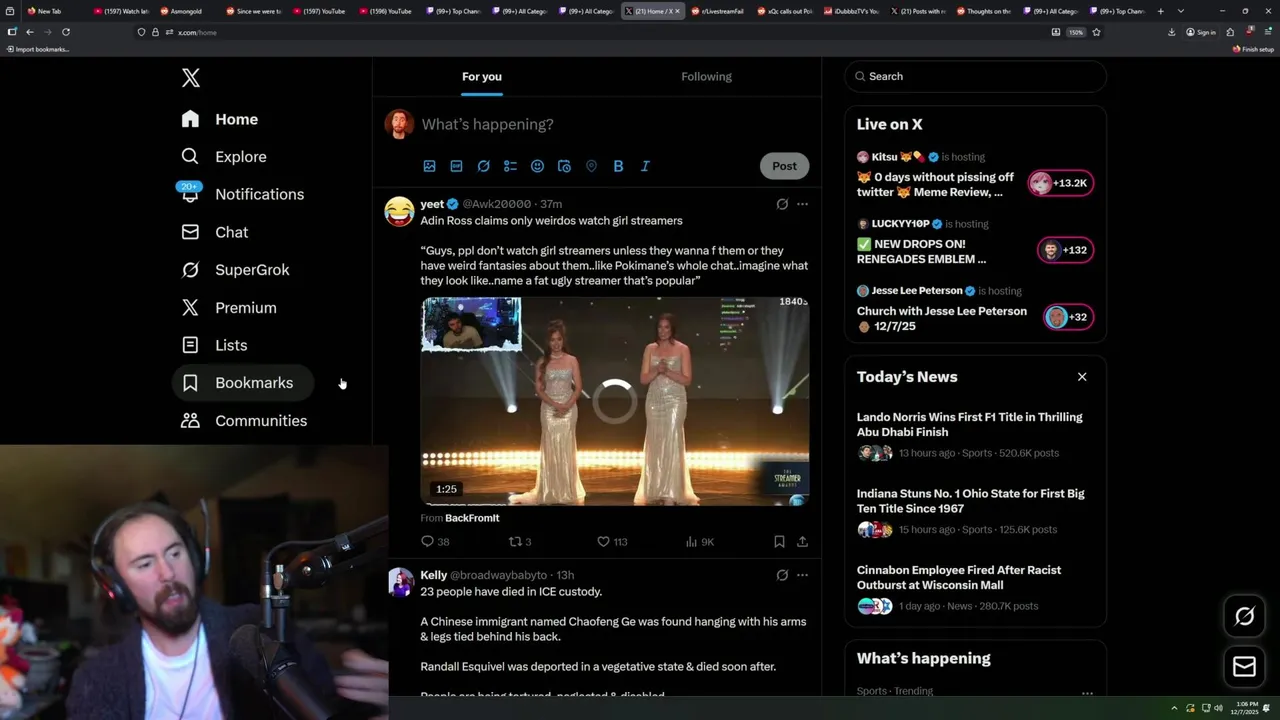Open @Awk20000 handle link
This screenshot has width=1280, height=720.
coord(496,204)
